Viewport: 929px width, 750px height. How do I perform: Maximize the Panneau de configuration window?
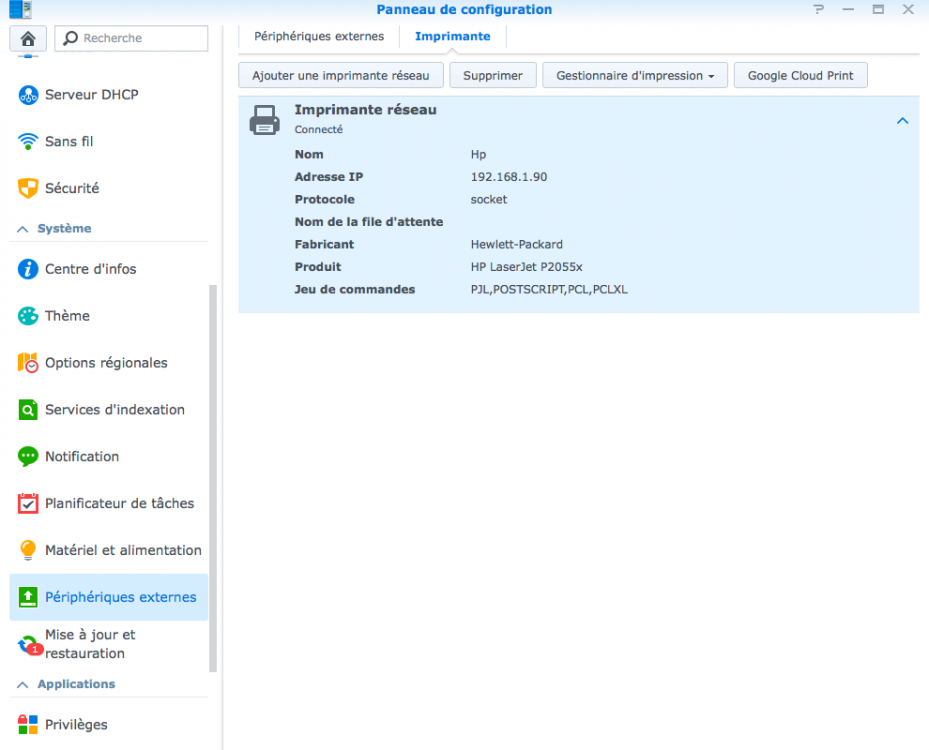[x=878, y=9]
